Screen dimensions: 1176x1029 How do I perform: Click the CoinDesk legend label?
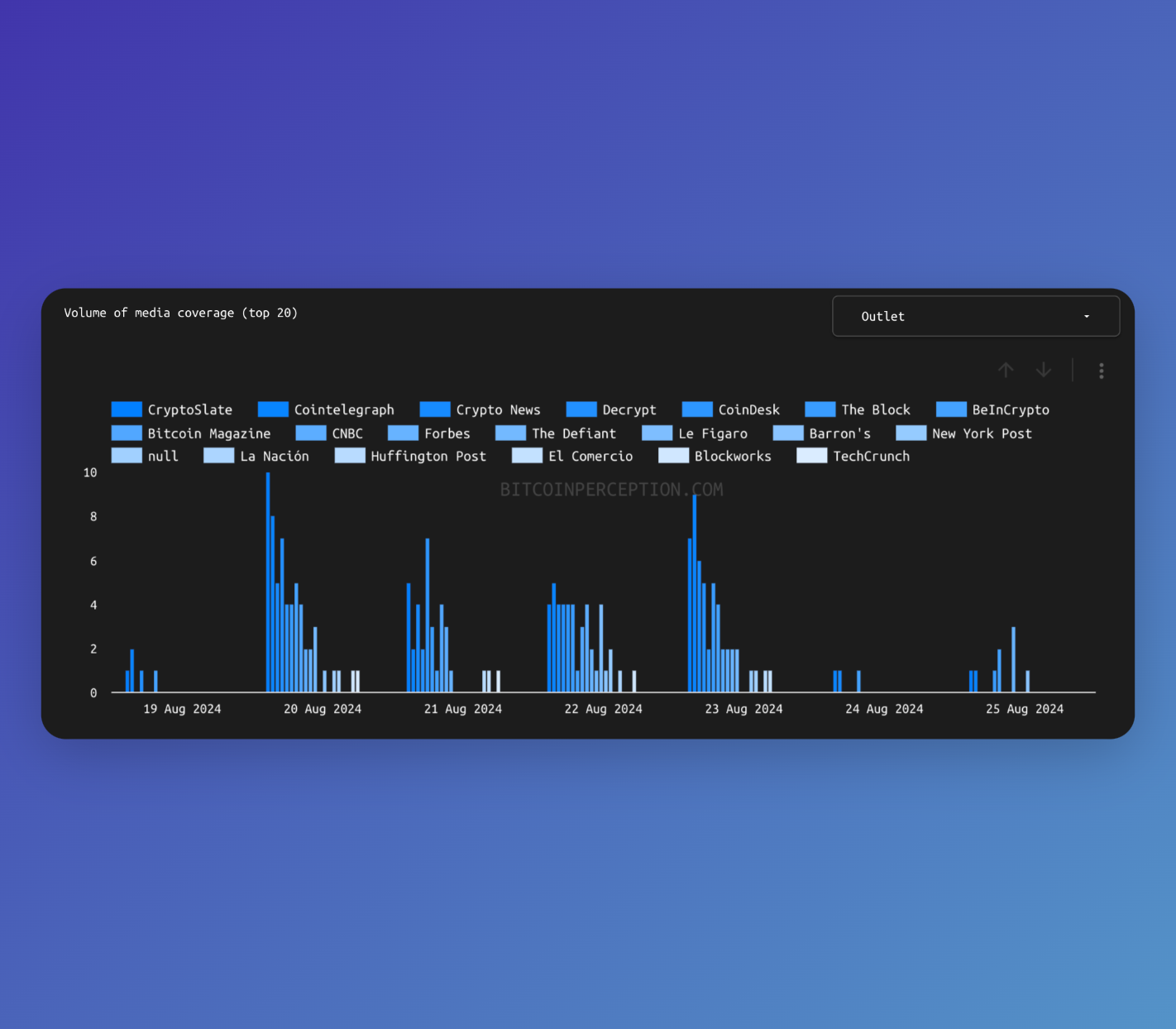coord(748,409)
